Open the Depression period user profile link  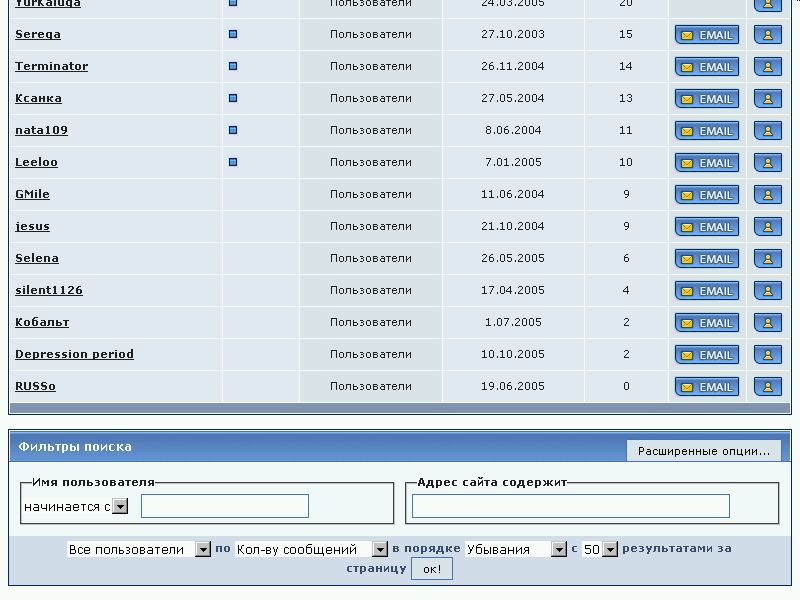(74, 354)
